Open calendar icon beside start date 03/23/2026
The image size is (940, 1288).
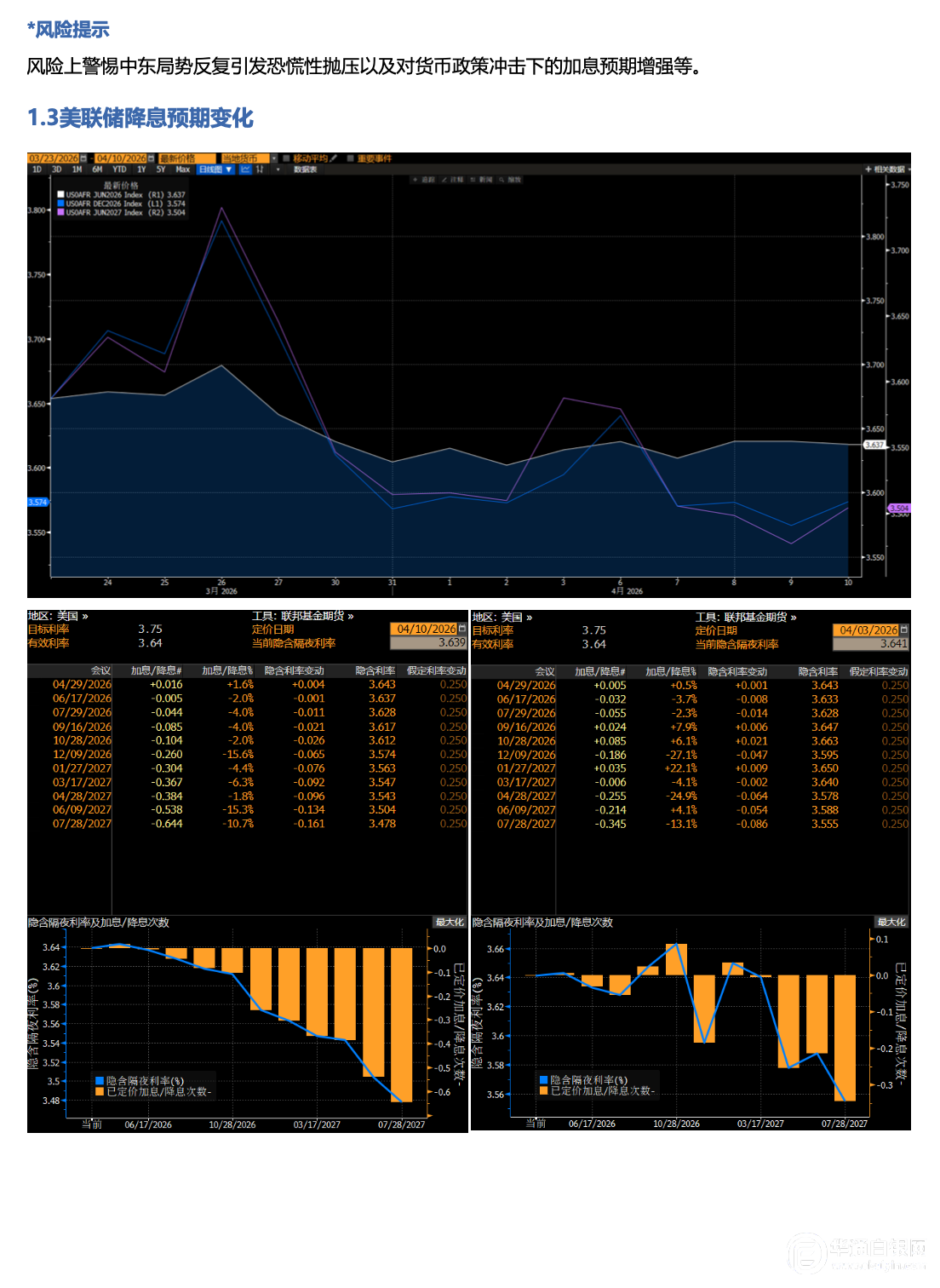83,158
